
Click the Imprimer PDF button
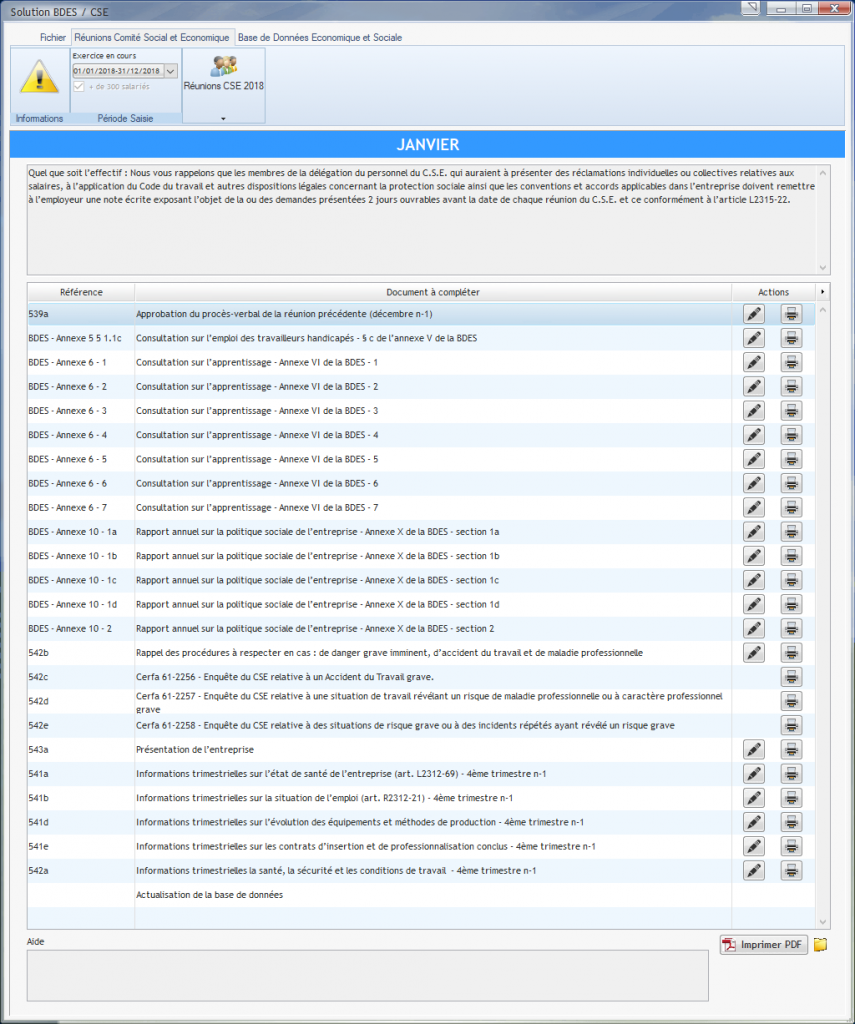(763, 945)
